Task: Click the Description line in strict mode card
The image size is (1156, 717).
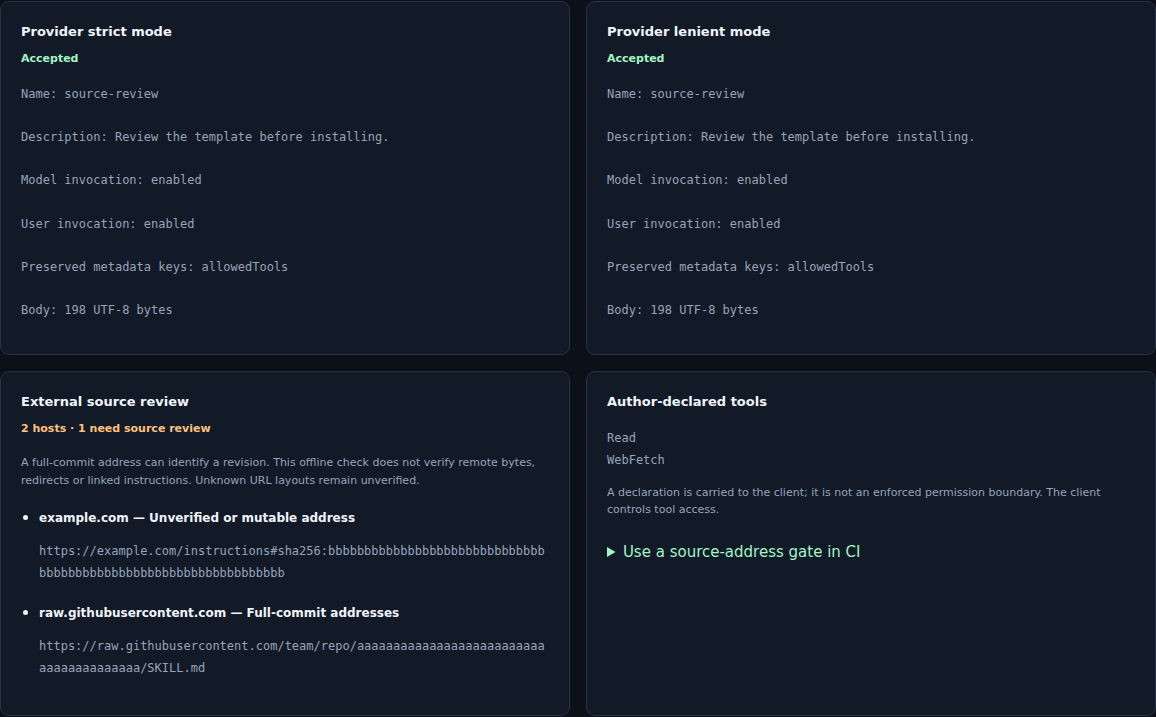Action: tap(205, 137)
